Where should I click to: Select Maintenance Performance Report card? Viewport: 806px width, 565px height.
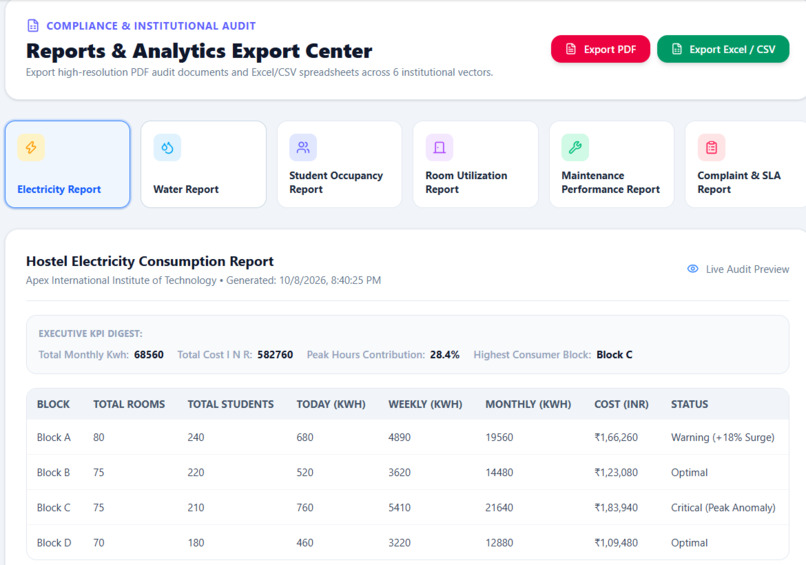612,165
